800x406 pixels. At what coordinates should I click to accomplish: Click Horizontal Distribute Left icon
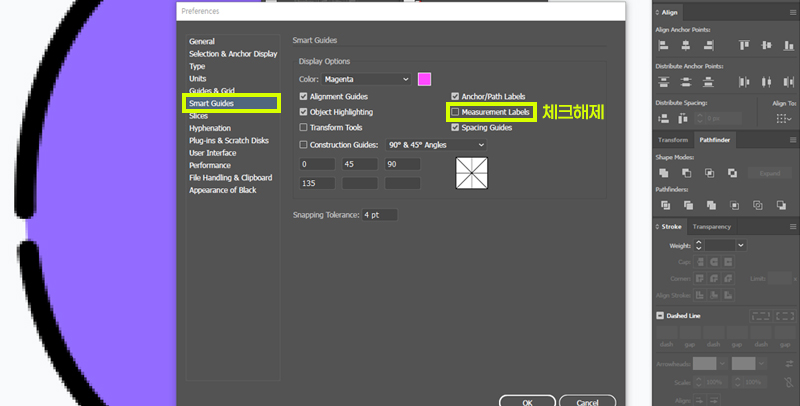(744, 82)
